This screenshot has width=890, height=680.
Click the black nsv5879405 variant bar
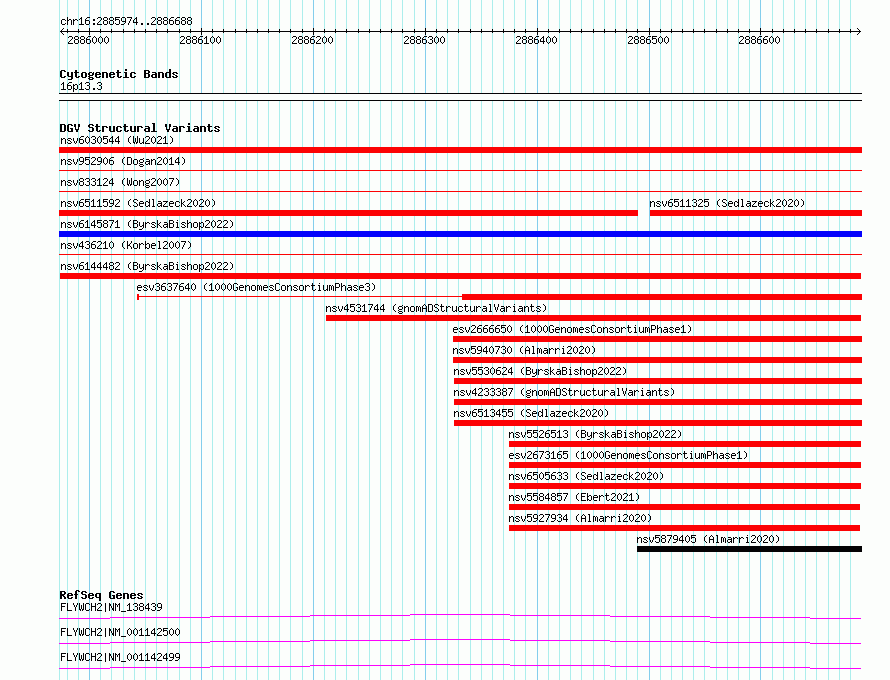coord(749,549)
